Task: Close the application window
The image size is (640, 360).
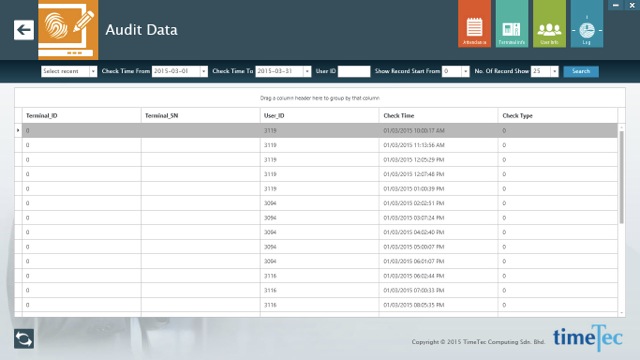Action: click(632, 5)
